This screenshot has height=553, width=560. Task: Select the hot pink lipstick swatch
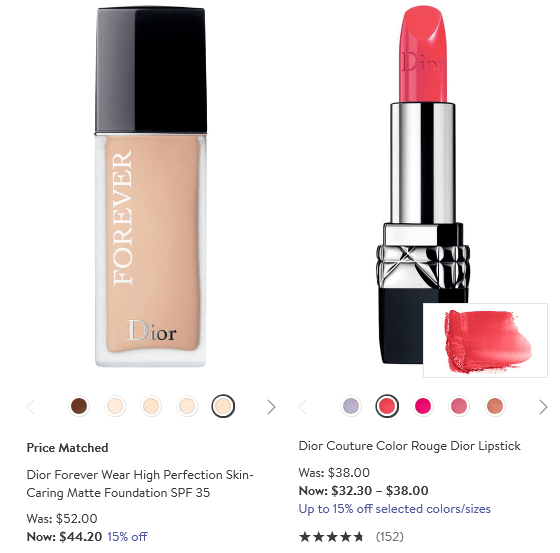(x=423, y=406)
